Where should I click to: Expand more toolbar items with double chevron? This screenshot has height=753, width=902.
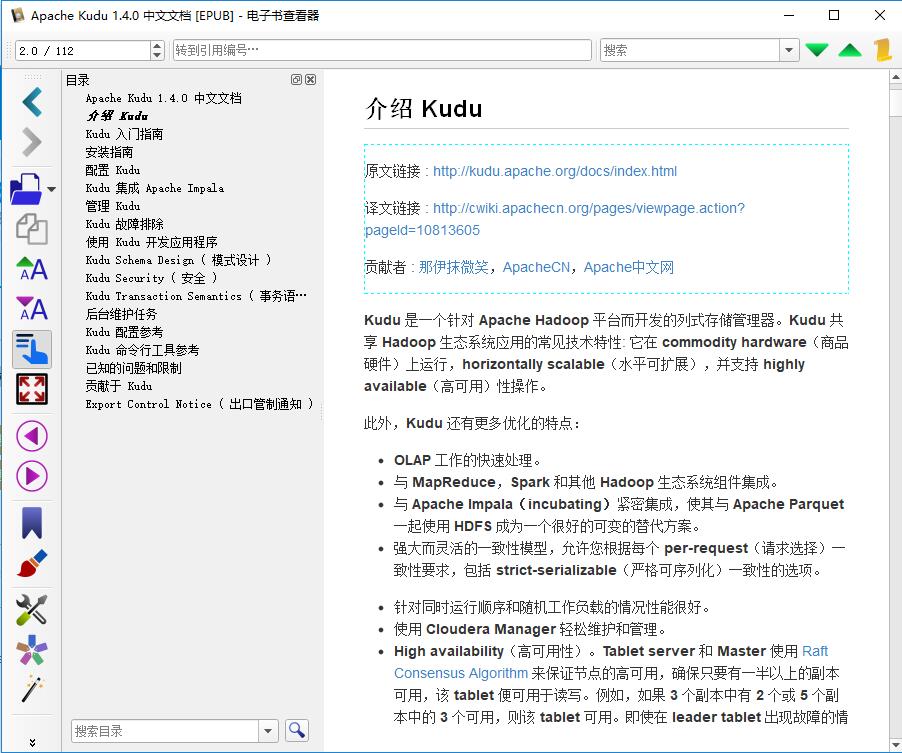click(32, 743)
